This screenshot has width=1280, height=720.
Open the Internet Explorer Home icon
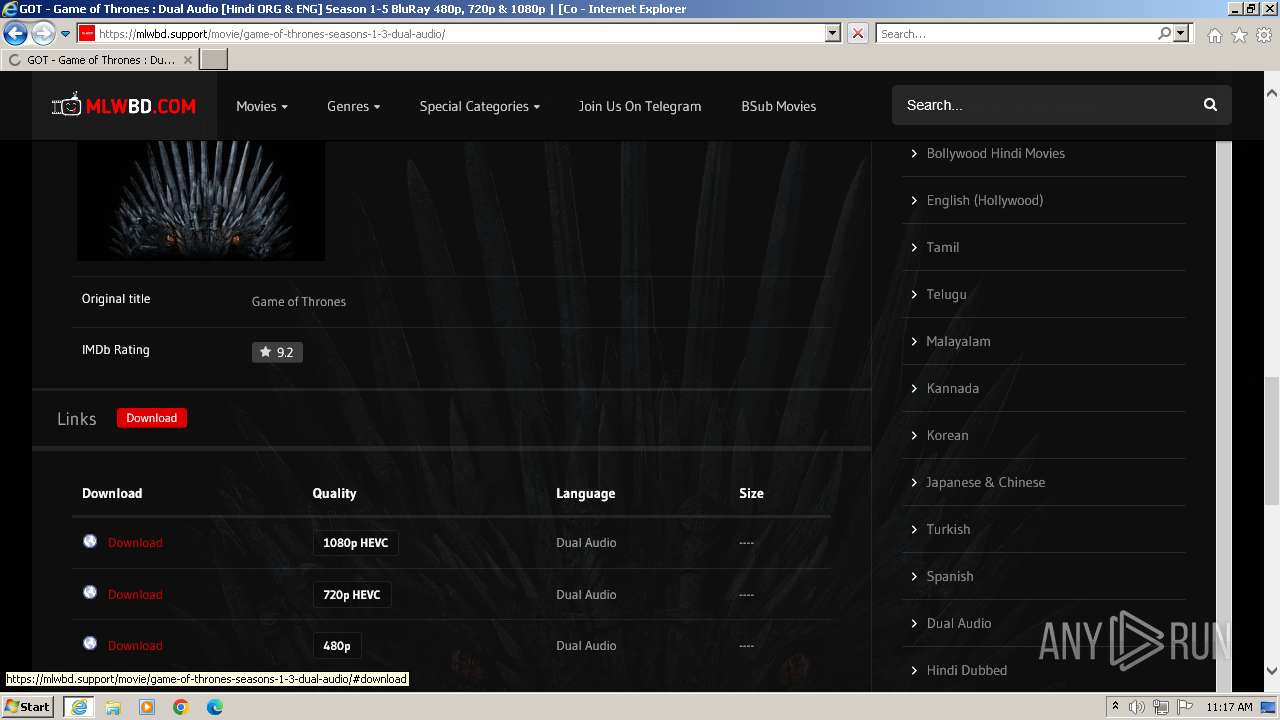tap(1214, 35)
